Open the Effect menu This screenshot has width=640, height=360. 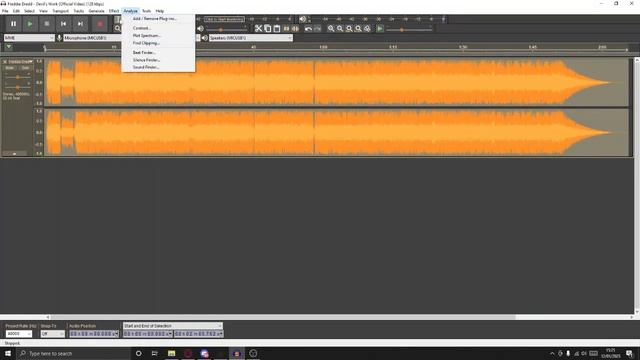114,11
